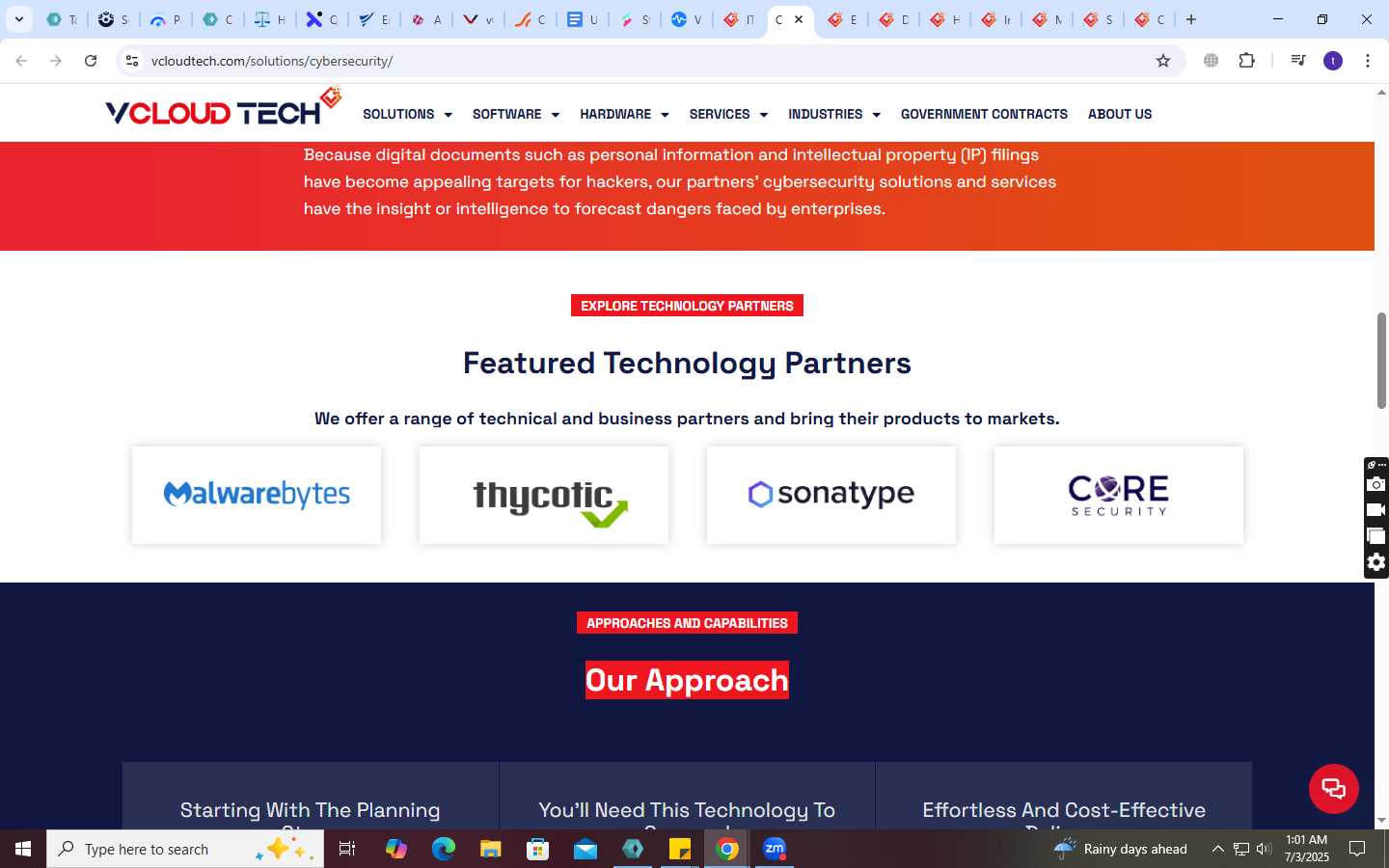
Task: Open Microsoft Edge from the taskbar
Action: click(444, 849)
